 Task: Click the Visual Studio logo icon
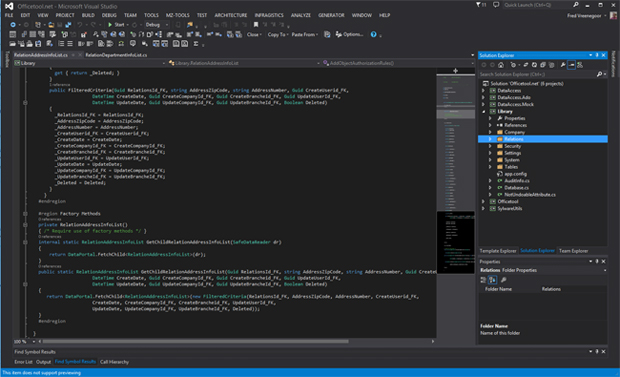coord(9,6)
